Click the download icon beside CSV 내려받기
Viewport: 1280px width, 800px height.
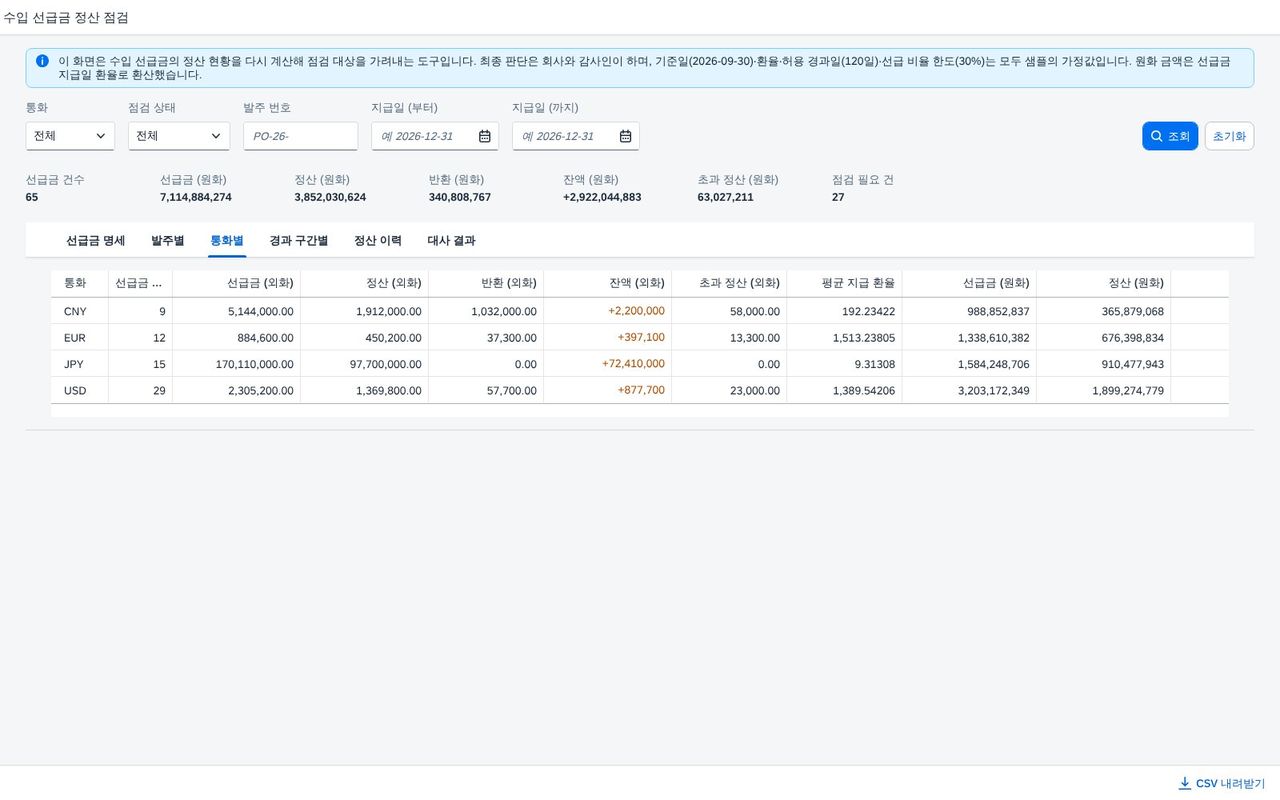click(1185, 783)
